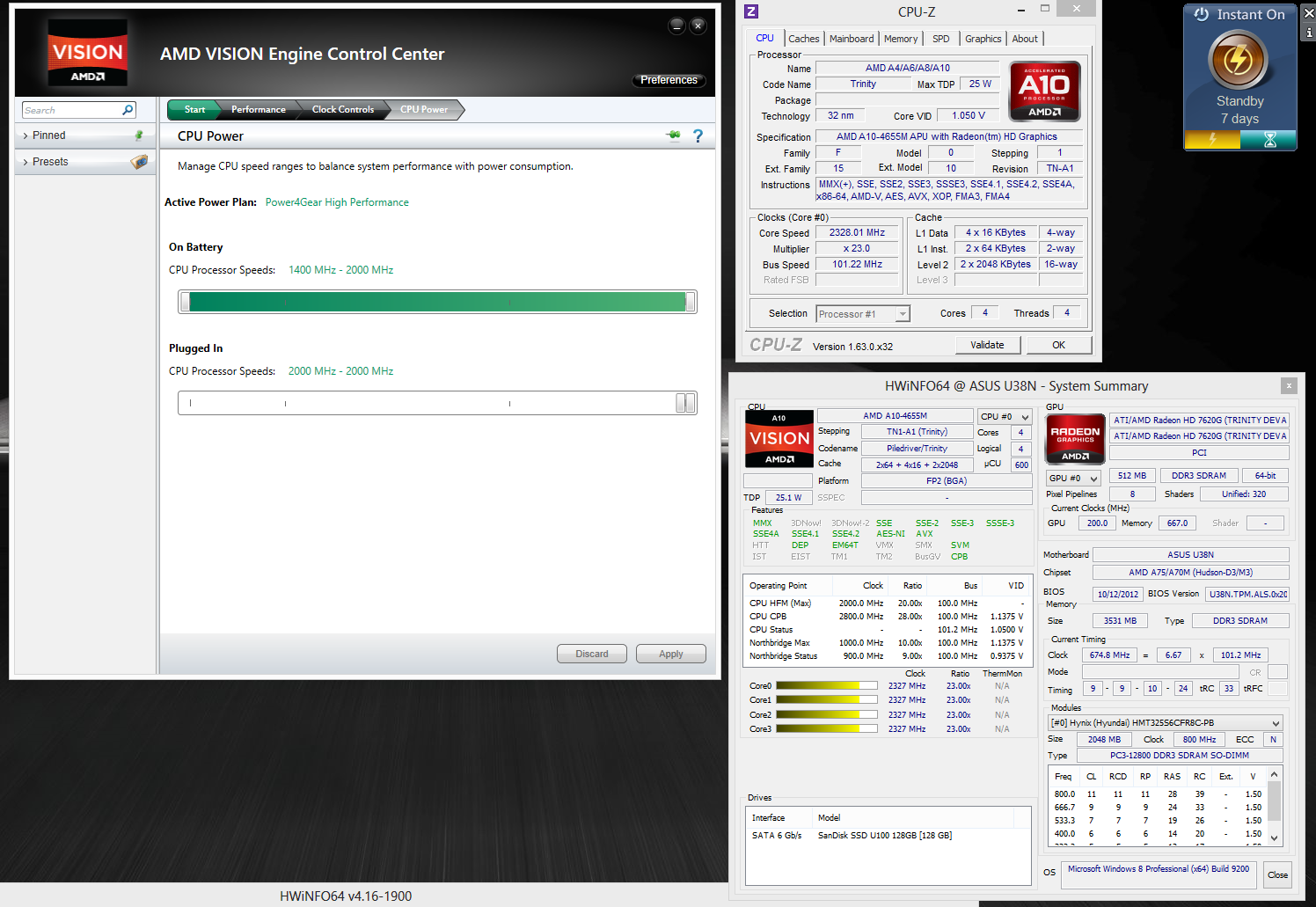Click the Core3 usage bar in HWiNFO64
The height and width of the screenshot is (907, 1316).
point(827,728)
